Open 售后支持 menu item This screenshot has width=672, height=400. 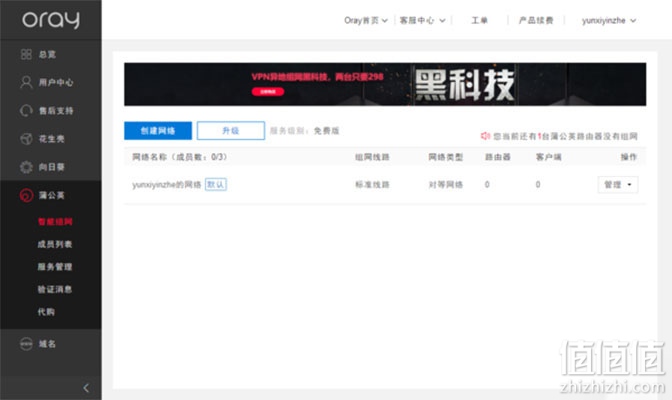tap(56, 111)
